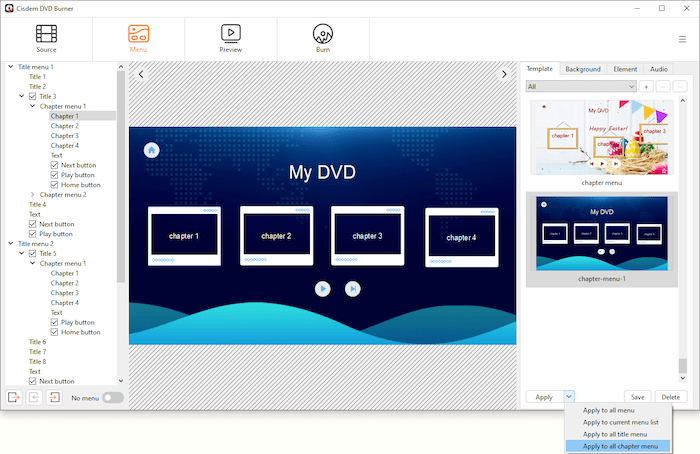Click the add template plus button
Viewport: 700px width, 454px height.
click(646, 87)
